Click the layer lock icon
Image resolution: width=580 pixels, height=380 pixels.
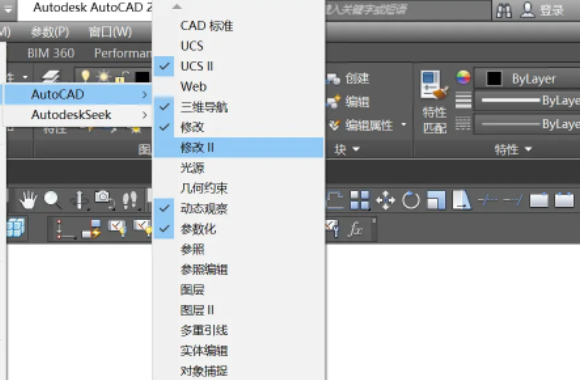click(121, 77)
